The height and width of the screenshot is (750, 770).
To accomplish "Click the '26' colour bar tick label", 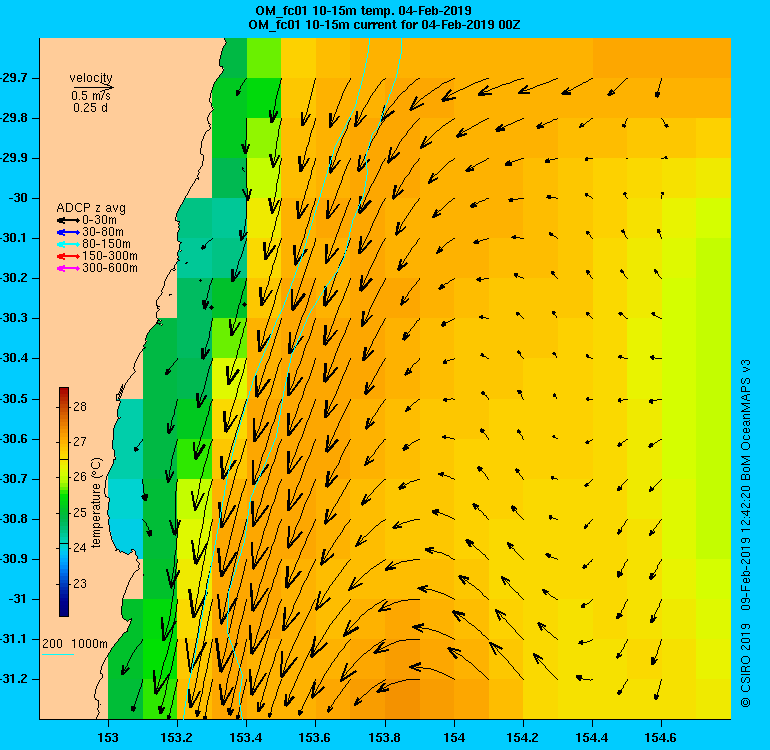I will tap(80, 477).
